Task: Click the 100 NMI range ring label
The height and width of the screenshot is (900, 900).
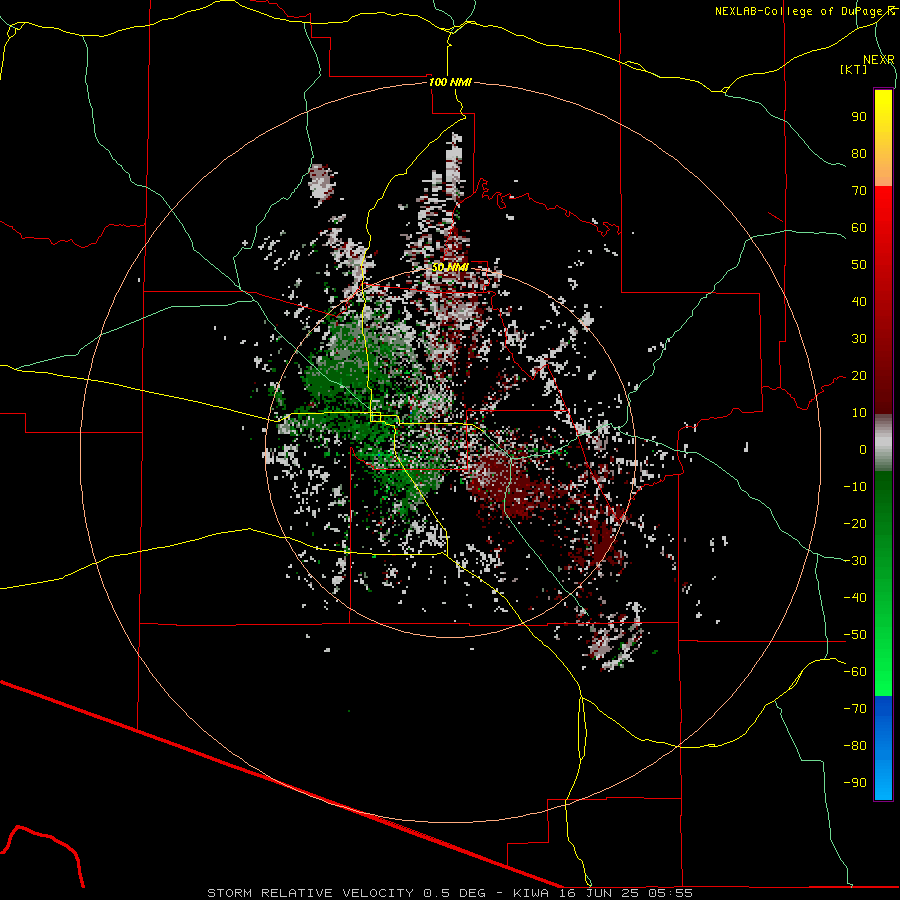Action: click(450, 82)
